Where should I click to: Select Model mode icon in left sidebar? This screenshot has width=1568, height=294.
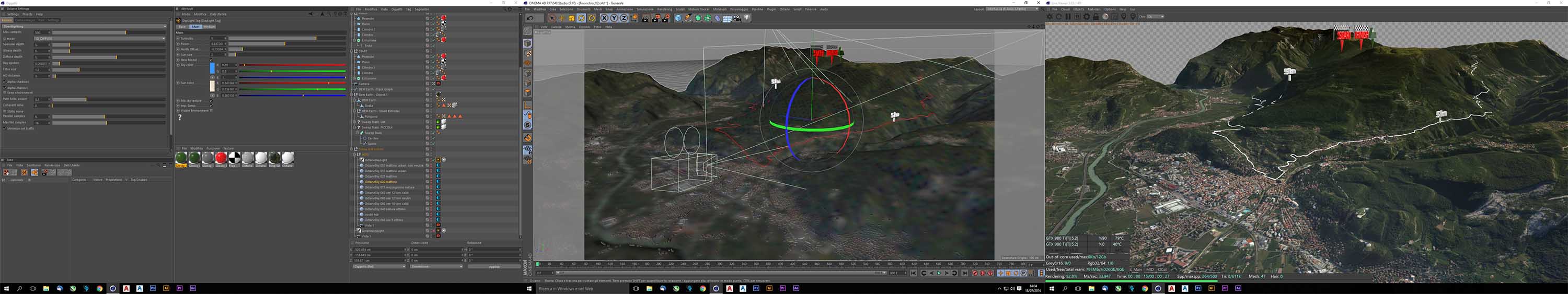(528, 43)
